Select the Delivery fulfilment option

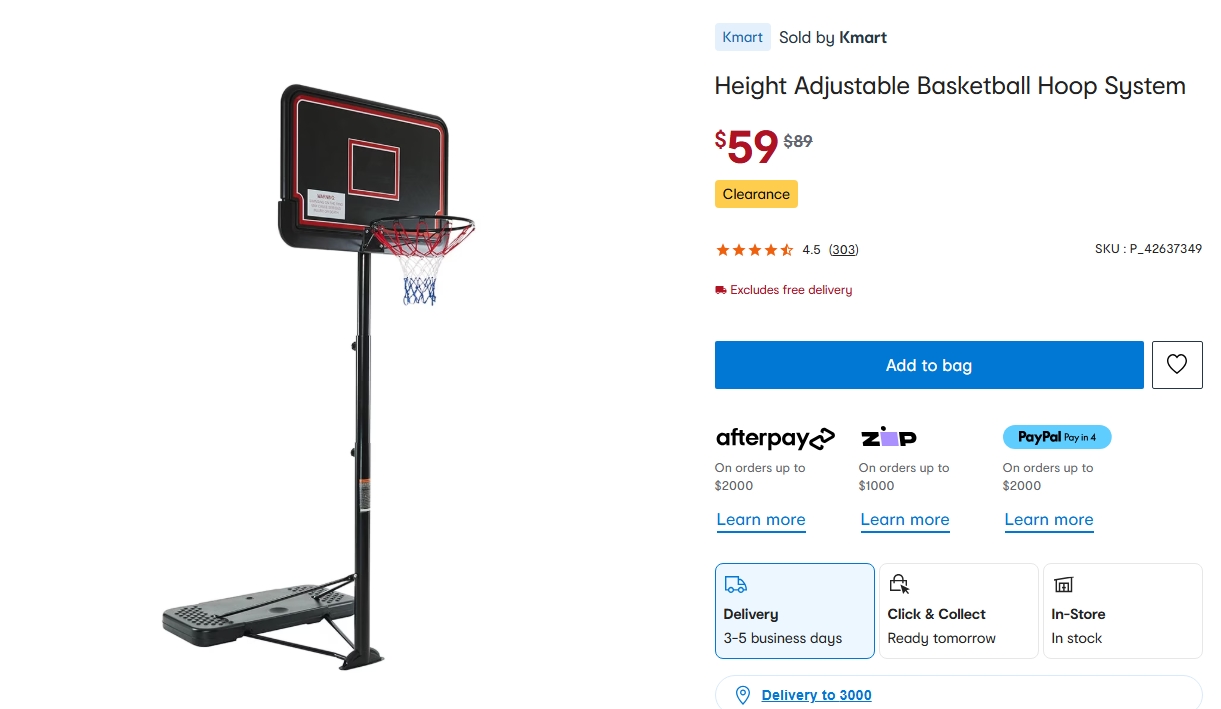point(795,611)
